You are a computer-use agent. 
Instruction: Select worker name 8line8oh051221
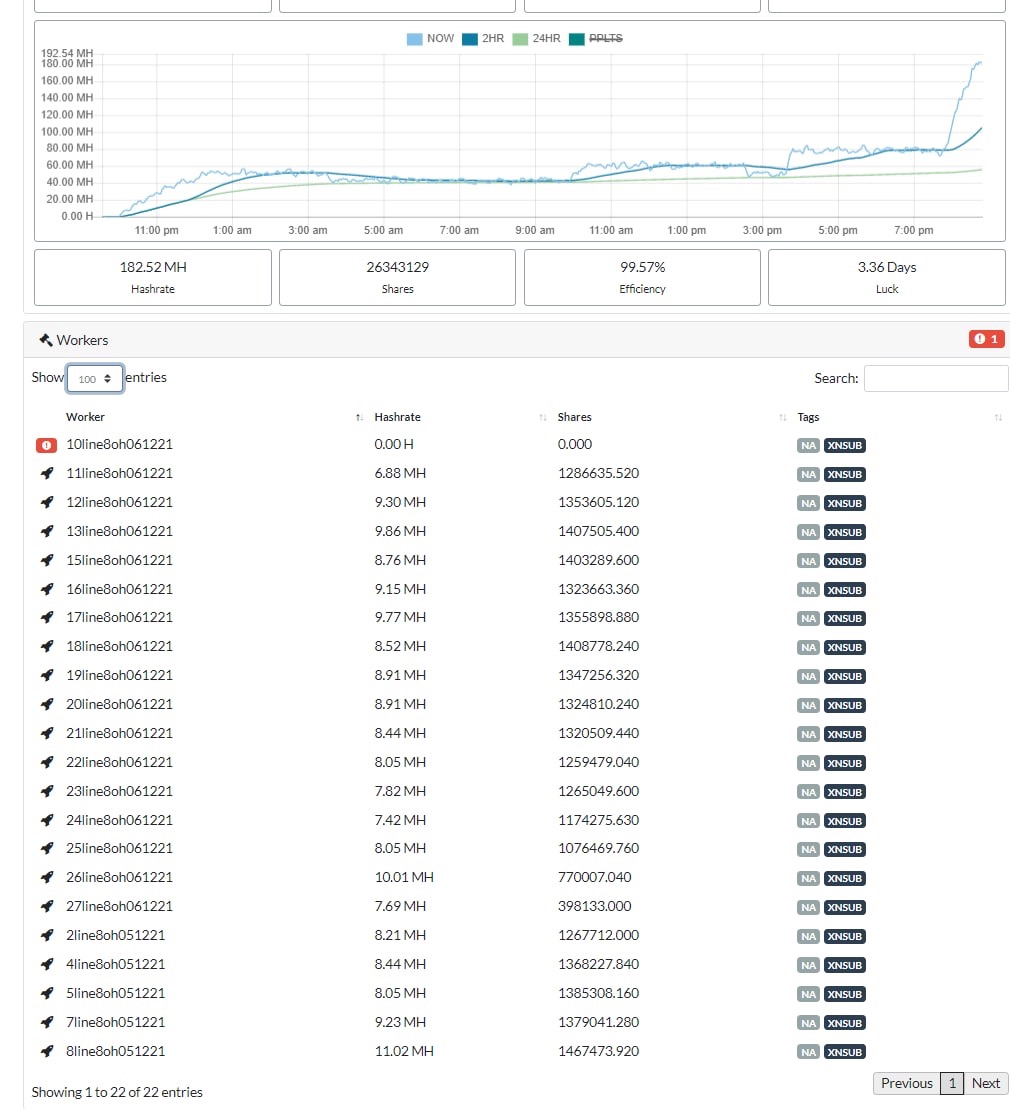pos(115,1052)
